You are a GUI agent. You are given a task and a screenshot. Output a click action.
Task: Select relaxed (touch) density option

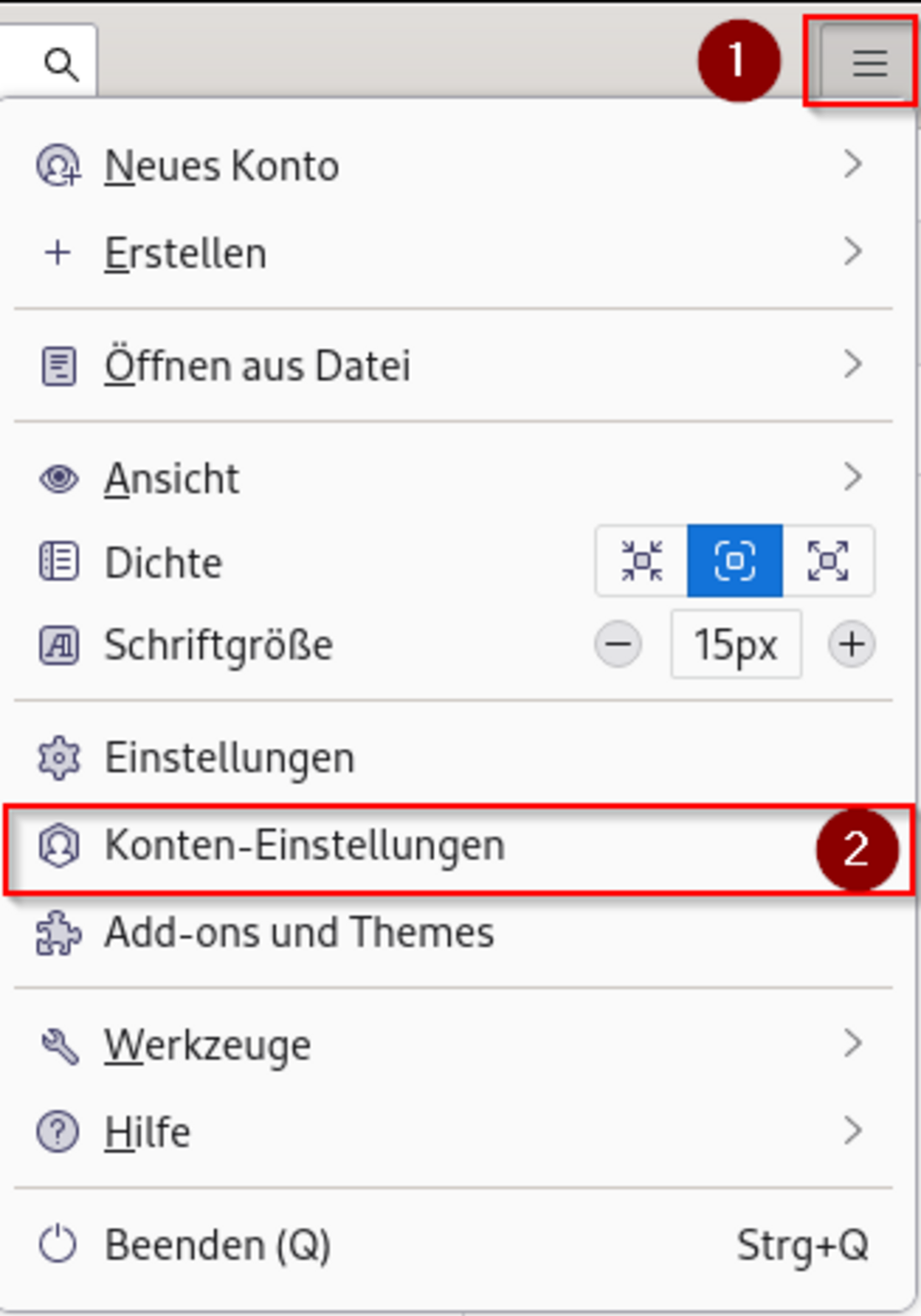pyautogui.click(x=828, y=560)
